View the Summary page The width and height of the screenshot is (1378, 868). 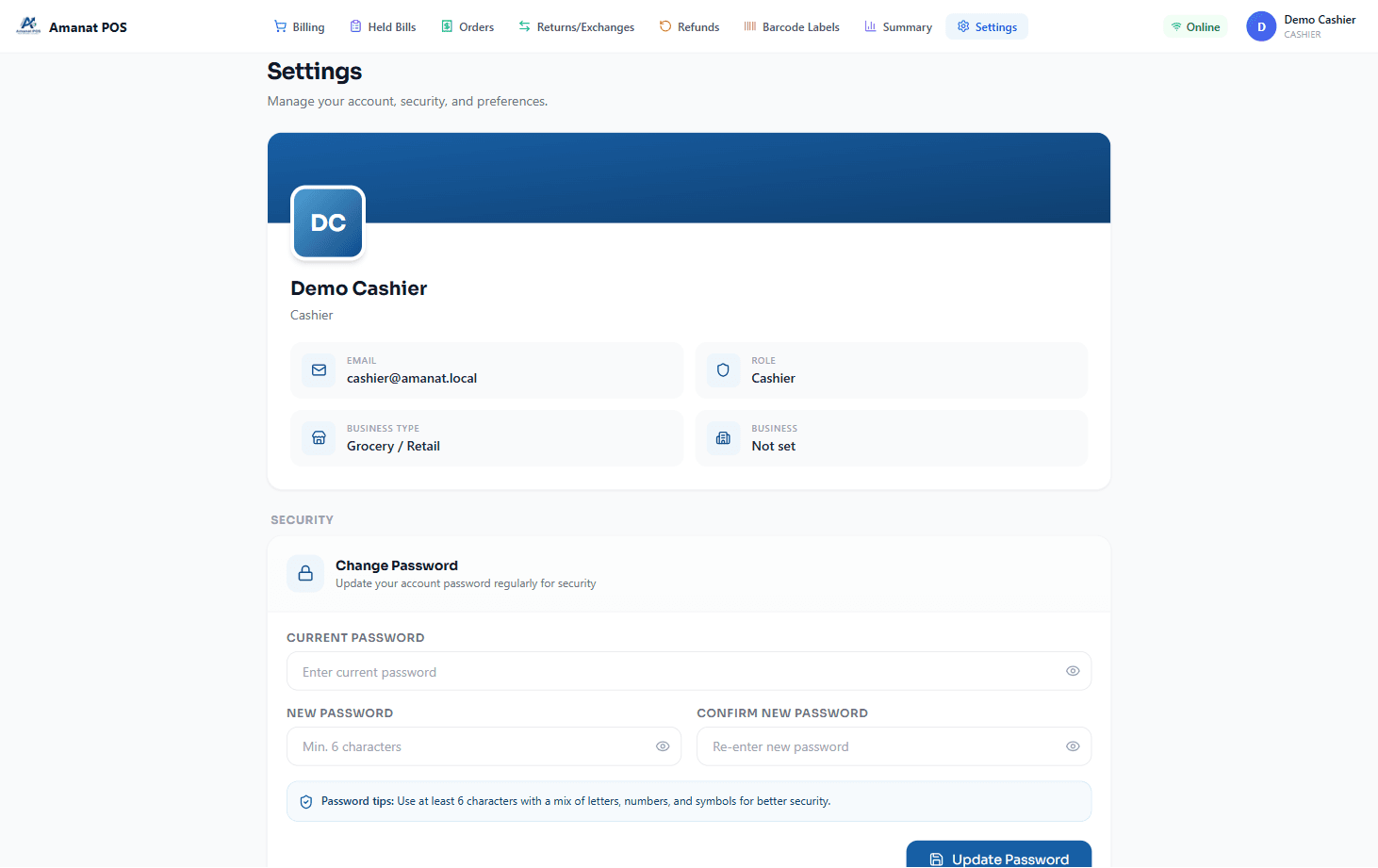pyautogui.click(x=898, y=26)
